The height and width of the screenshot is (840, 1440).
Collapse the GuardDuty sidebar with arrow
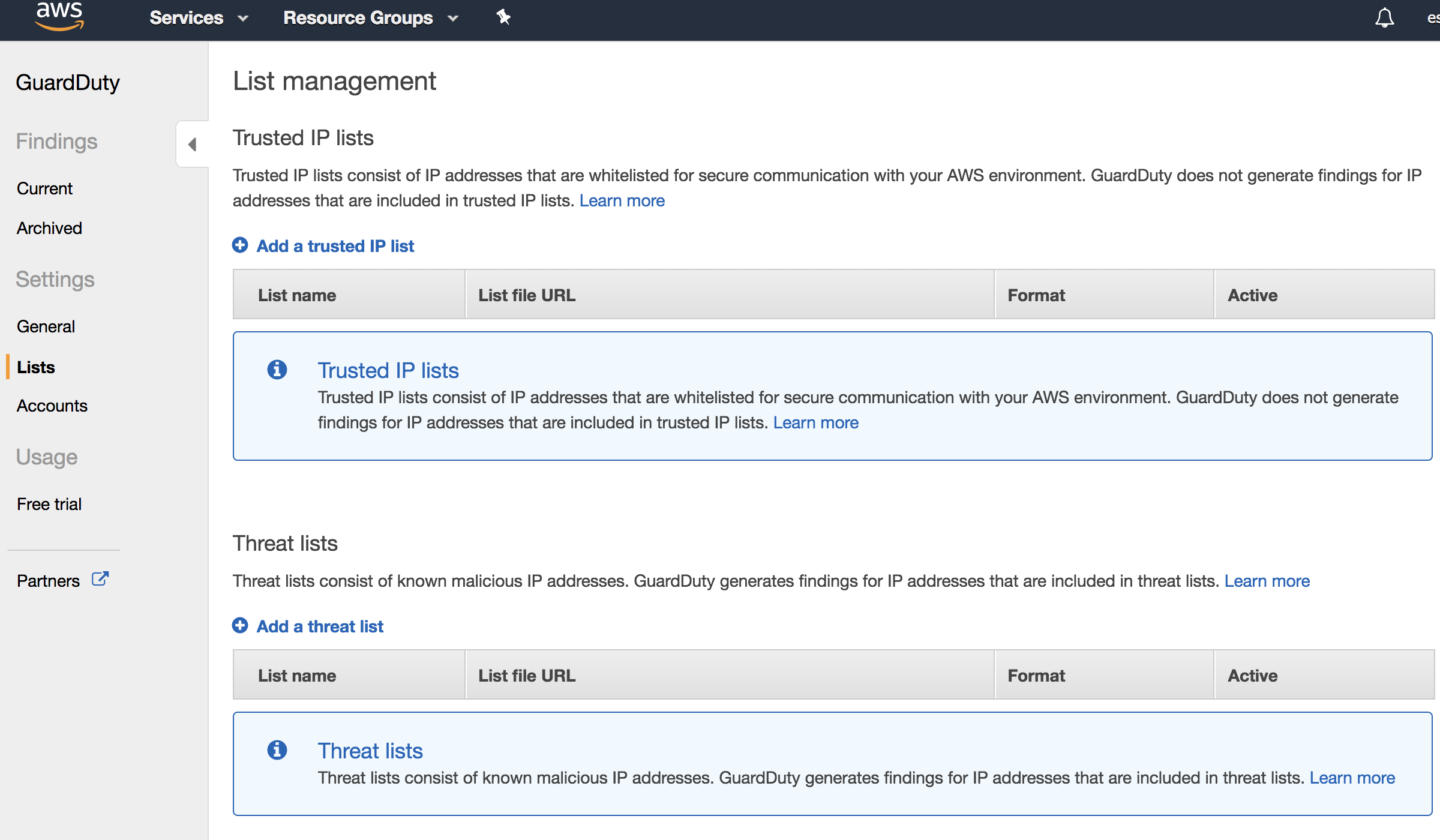(x=192, y=144)
